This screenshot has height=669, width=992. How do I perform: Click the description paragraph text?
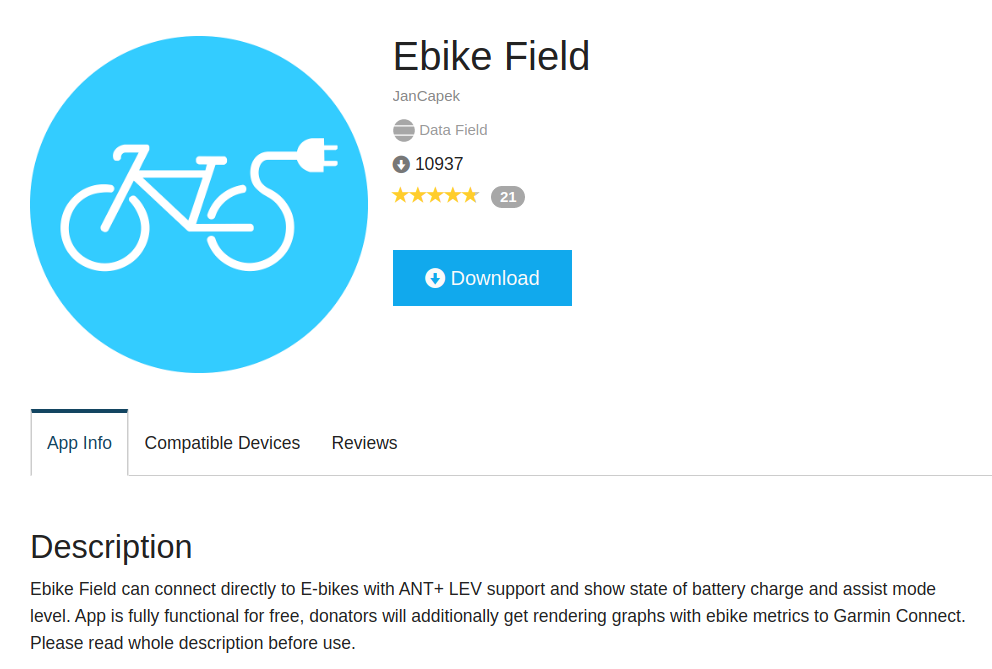click(x=498, y=616)
